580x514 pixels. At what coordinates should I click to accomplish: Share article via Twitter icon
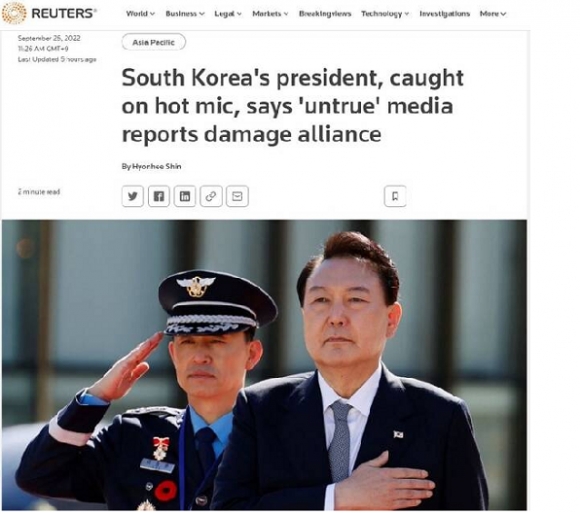click(x=132, y=196)
